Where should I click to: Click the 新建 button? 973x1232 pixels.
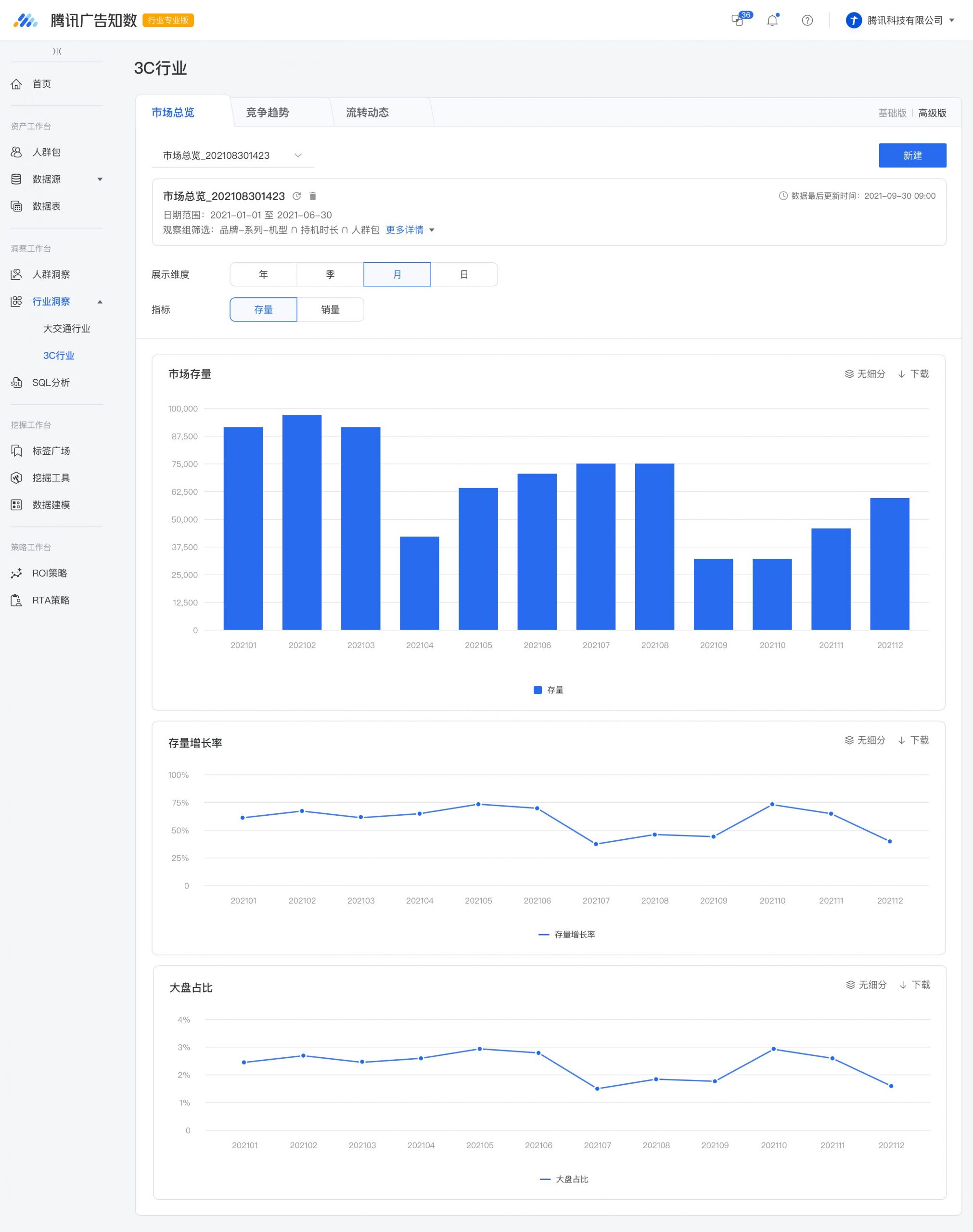pyautogui.click(x=913, y=155)
